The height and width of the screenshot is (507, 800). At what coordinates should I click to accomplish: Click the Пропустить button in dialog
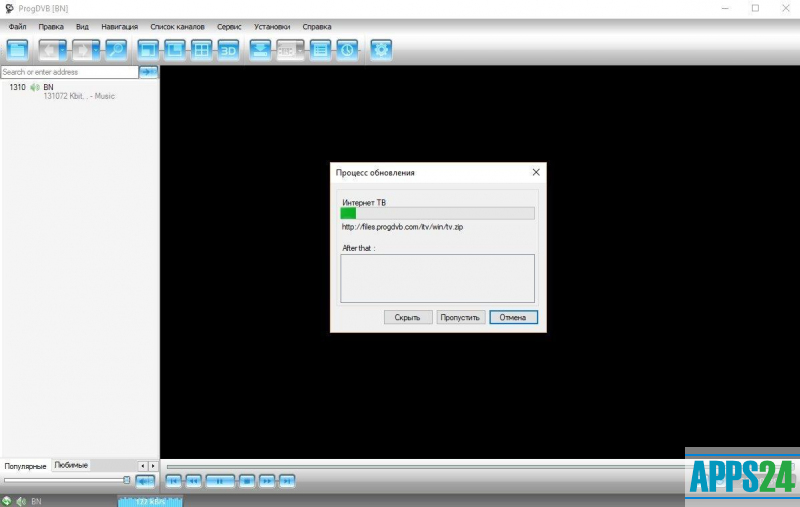[x=461, y=317]
